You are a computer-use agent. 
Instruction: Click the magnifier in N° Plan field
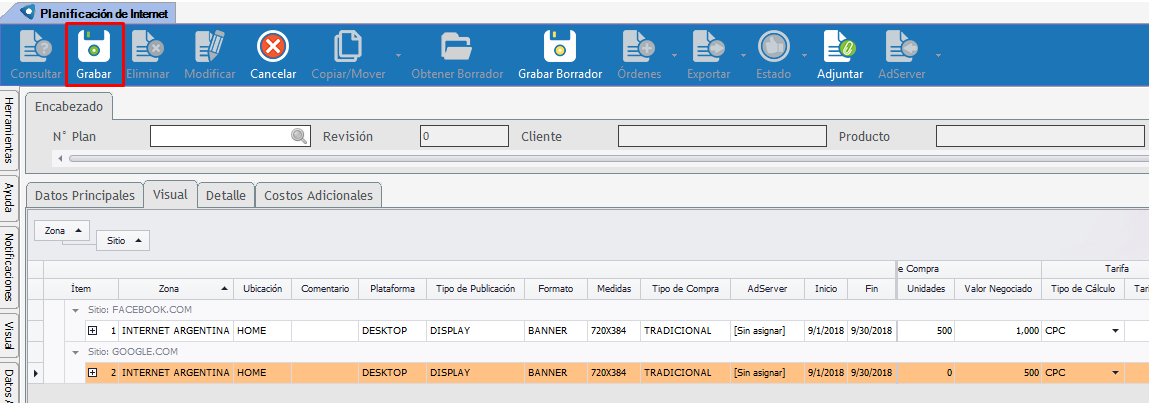(x=299, y=137)
